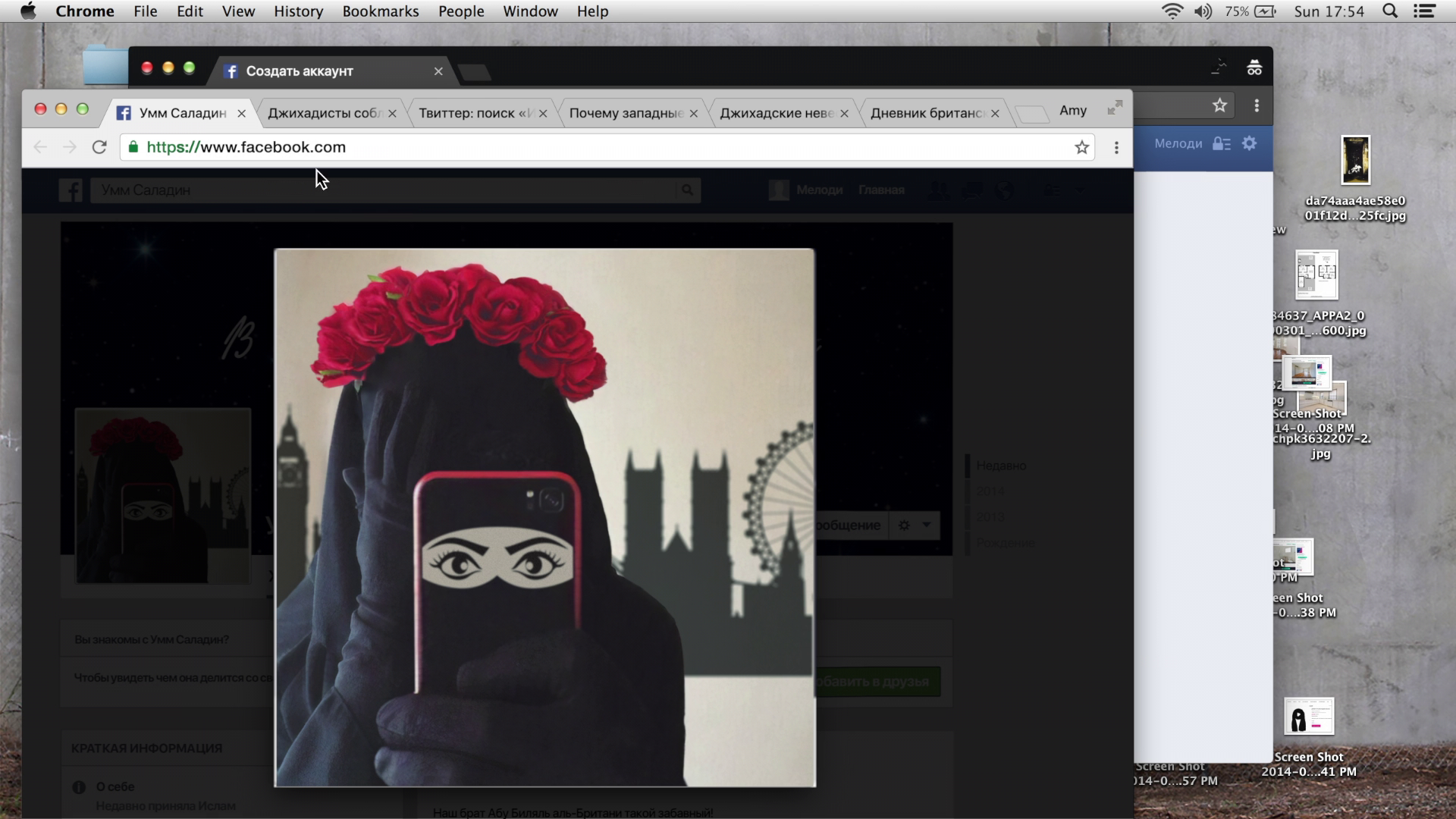Focus the facebook.com address bar
The width and height of the screenshot is (1456, 819).
pos(607,147)
